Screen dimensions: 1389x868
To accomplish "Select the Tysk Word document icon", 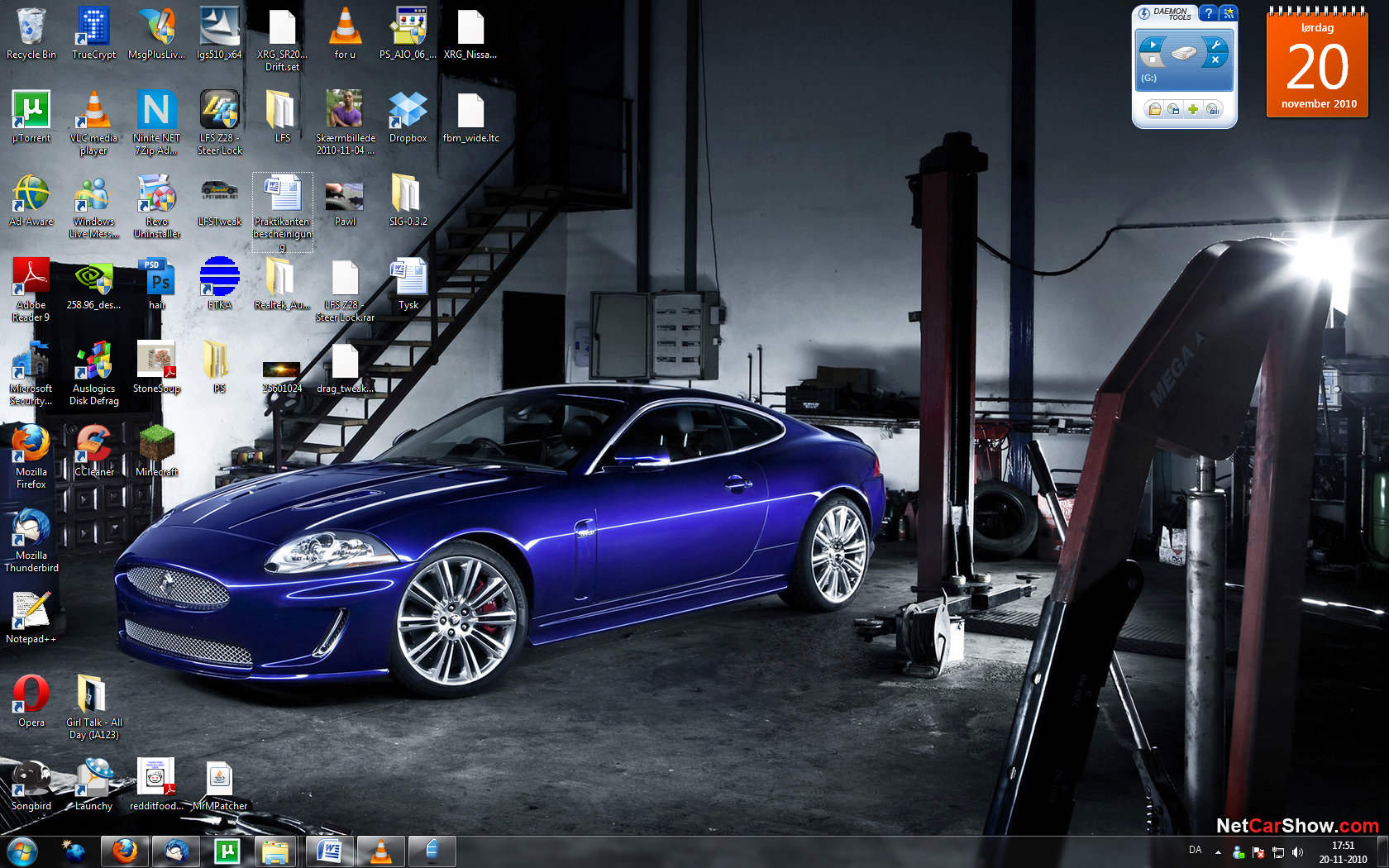I will pyautogui.click(x=408, y=284).
